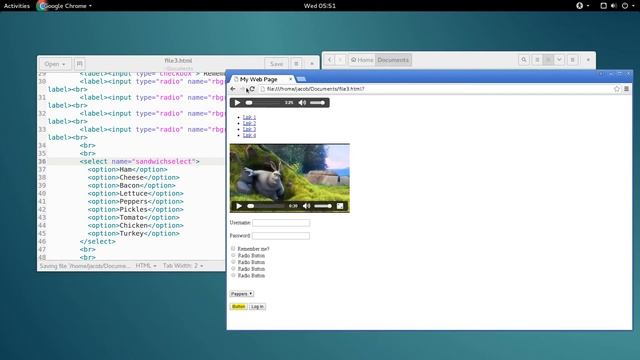This screenshot has width=640, height=360.
Task: Change the HTML language mode in gedit status bar
Action: point(146,266)
